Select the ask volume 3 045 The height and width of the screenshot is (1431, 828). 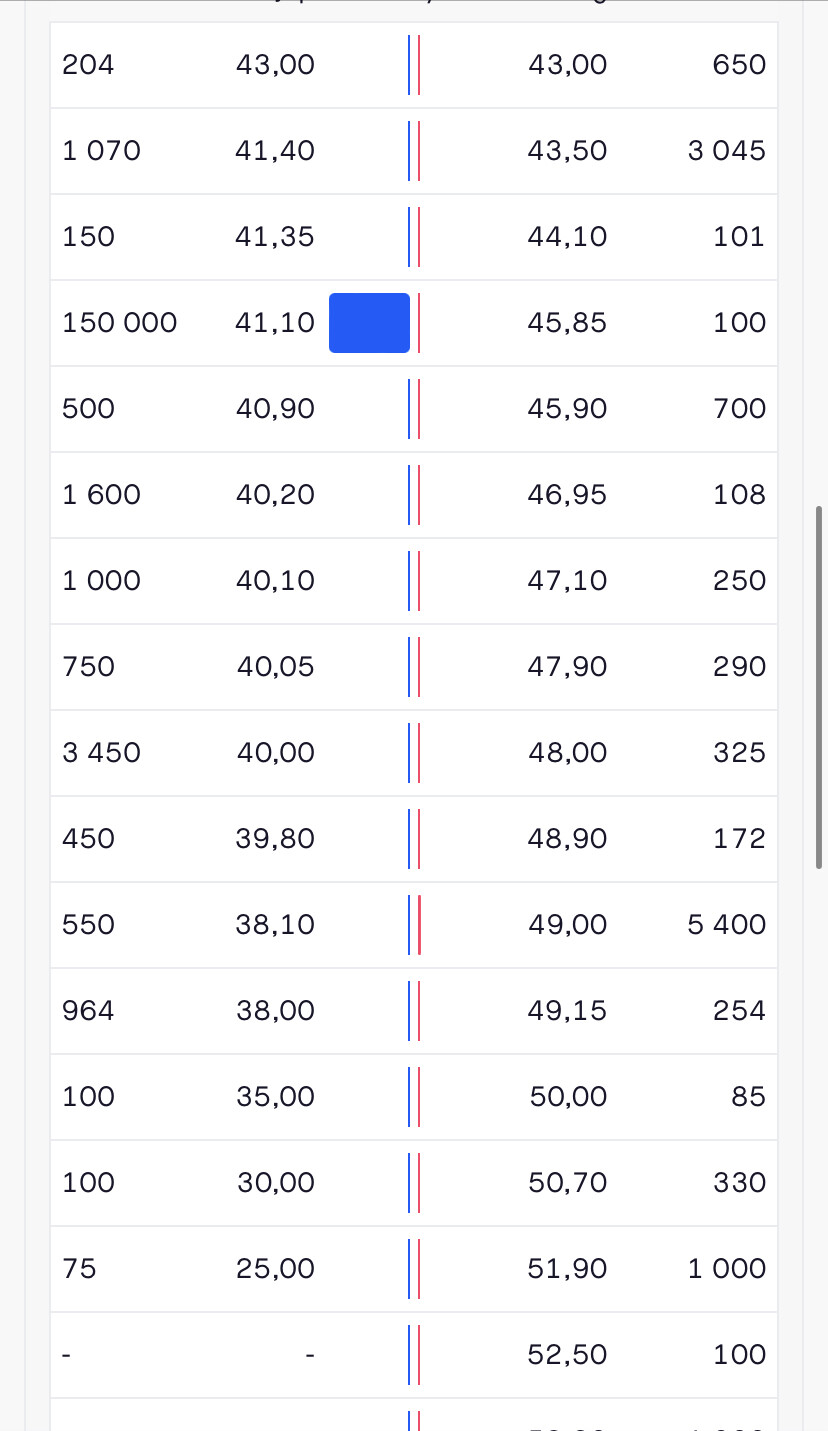[726, 151]
